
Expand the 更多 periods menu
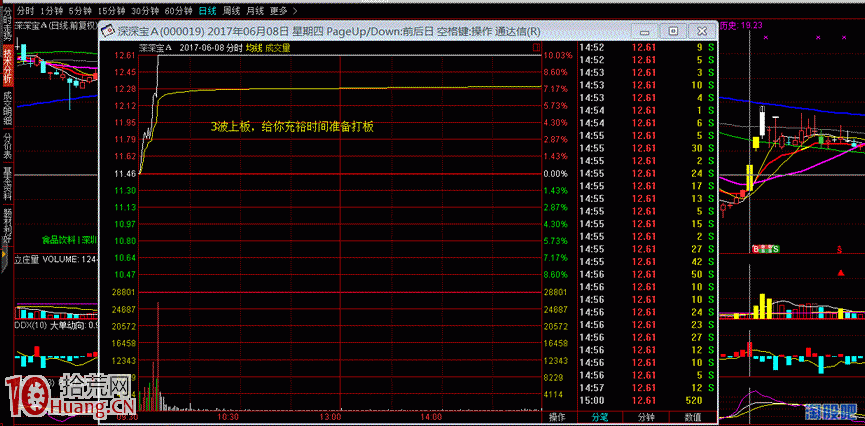pos(280,10)
